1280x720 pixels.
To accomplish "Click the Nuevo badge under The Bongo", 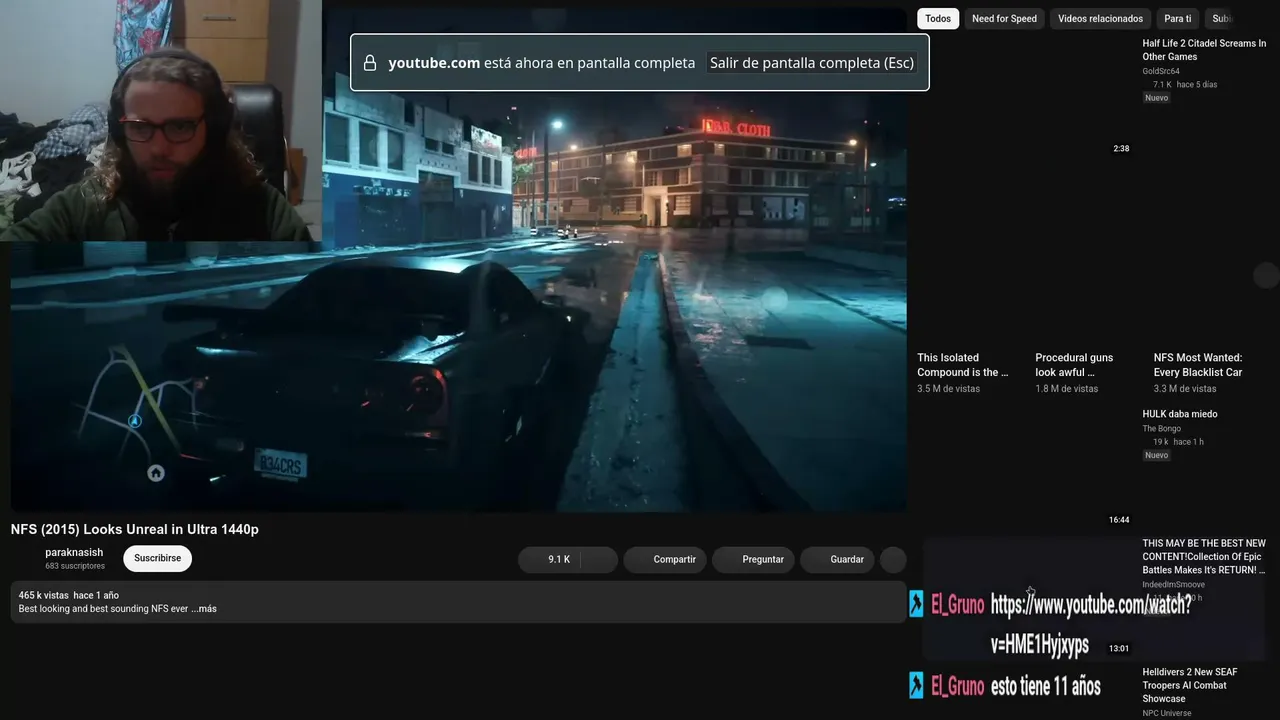I will [1157, 455].
